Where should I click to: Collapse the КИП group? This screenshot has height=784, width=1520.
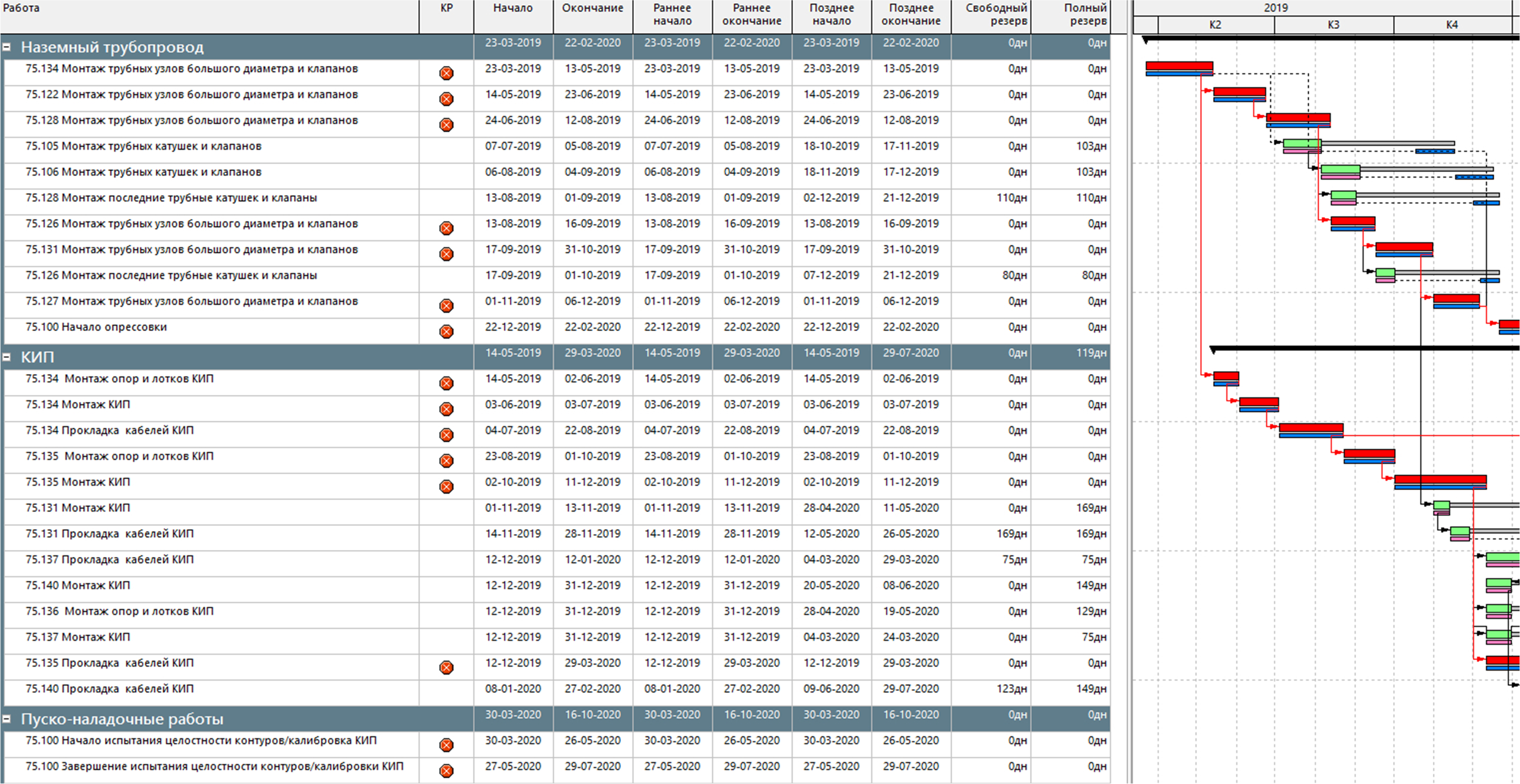coord(7,357)
